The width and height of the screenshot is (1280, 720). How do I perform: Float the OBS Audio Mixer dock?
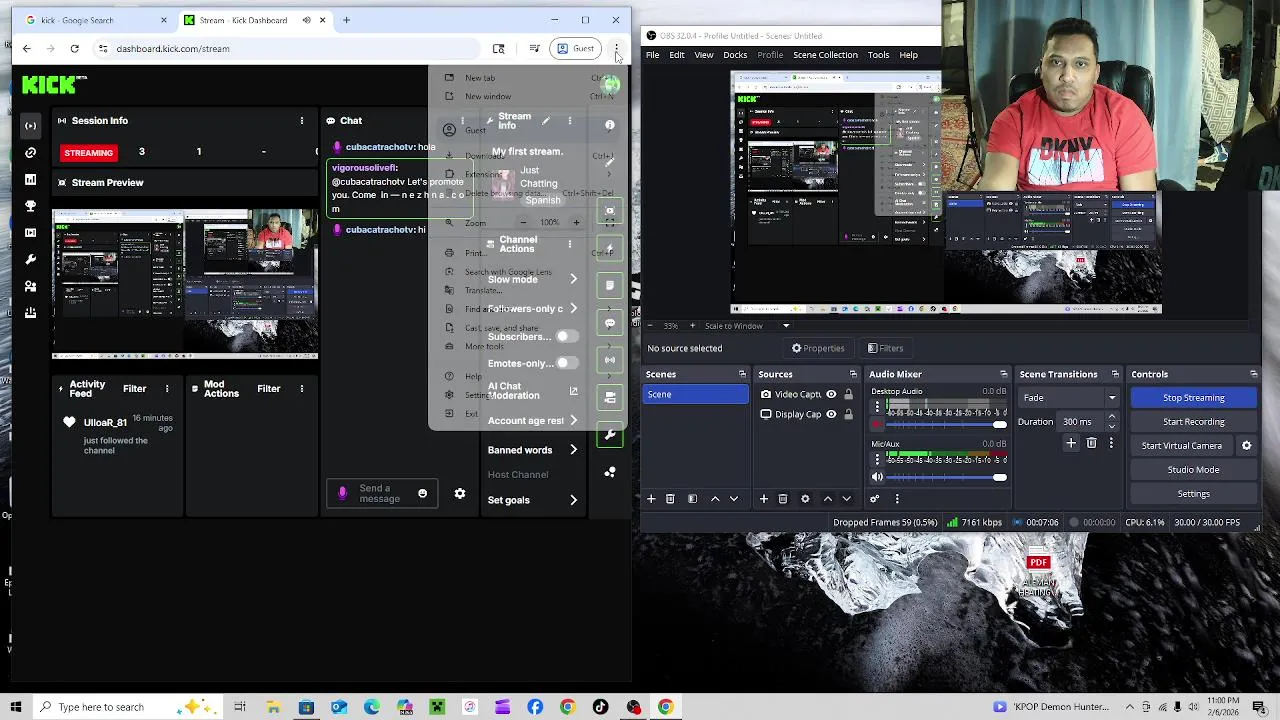[1003, 374]
